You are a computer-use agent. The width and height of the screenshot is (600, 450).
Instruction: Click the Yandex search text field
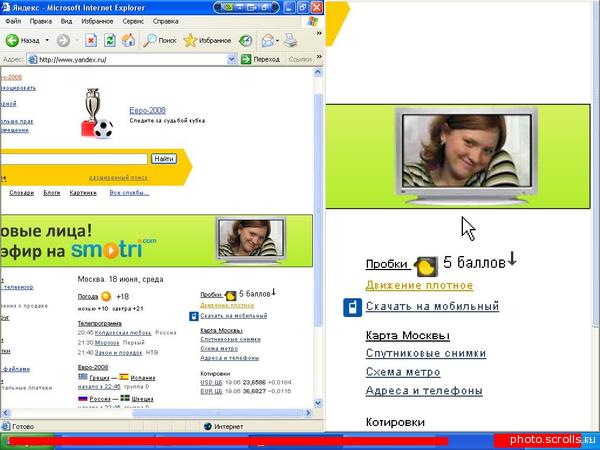pyautogui.click(x=74, y=159)
